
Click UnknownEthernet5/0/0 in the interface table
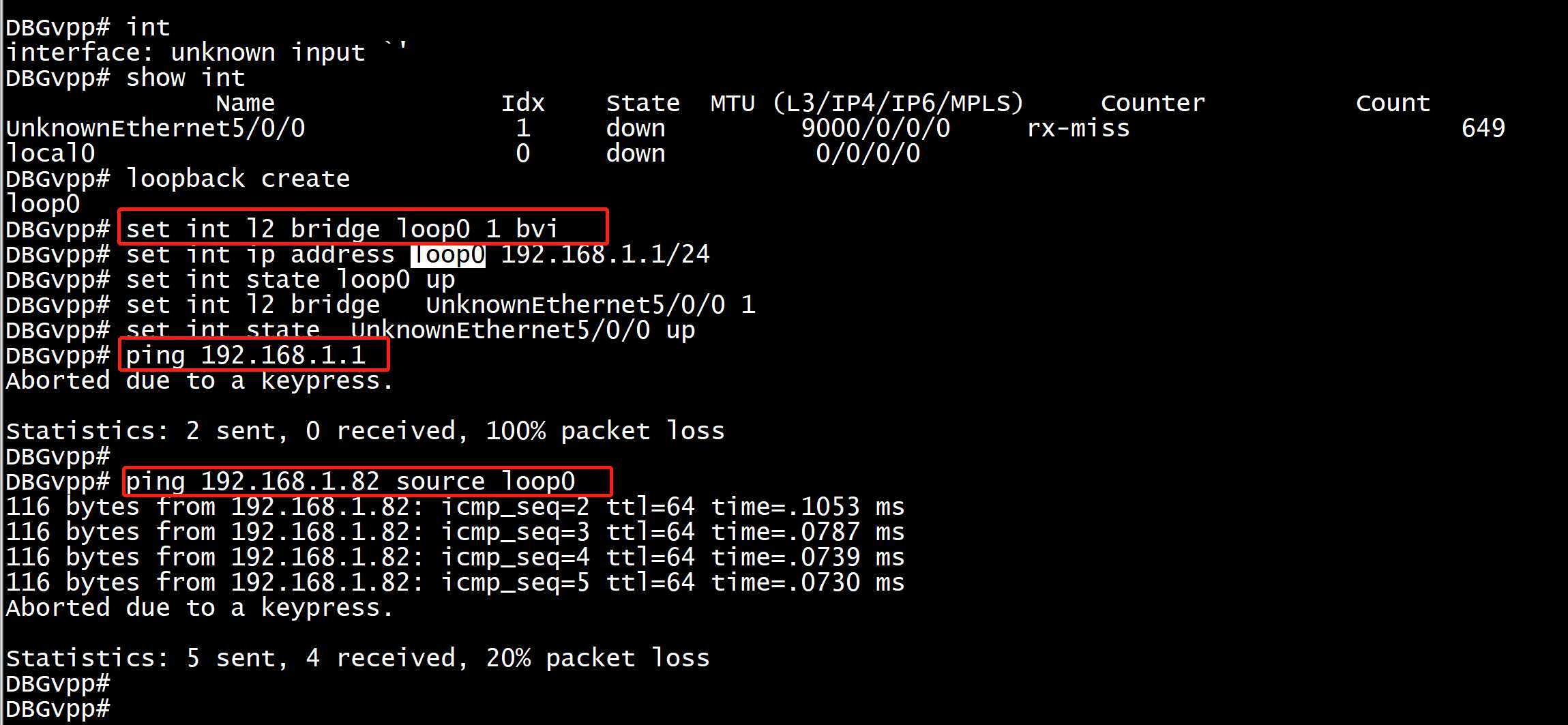coord(156,128)
